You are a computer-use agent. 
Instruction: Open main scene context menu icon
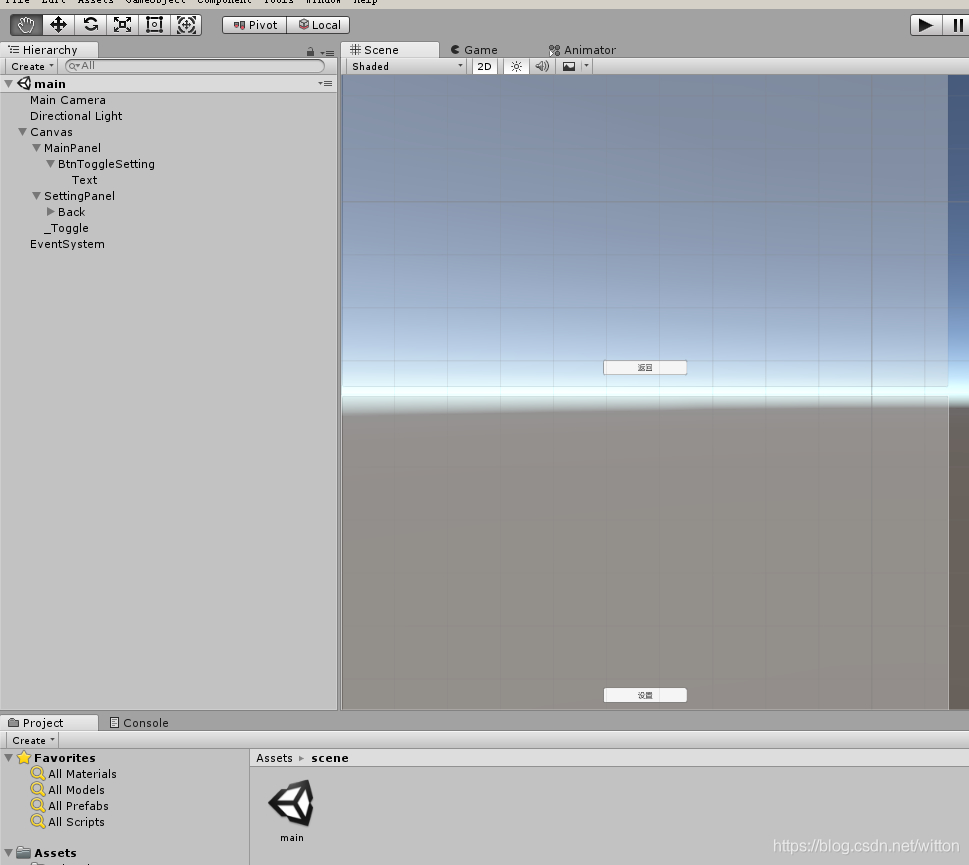pos(326,83)
